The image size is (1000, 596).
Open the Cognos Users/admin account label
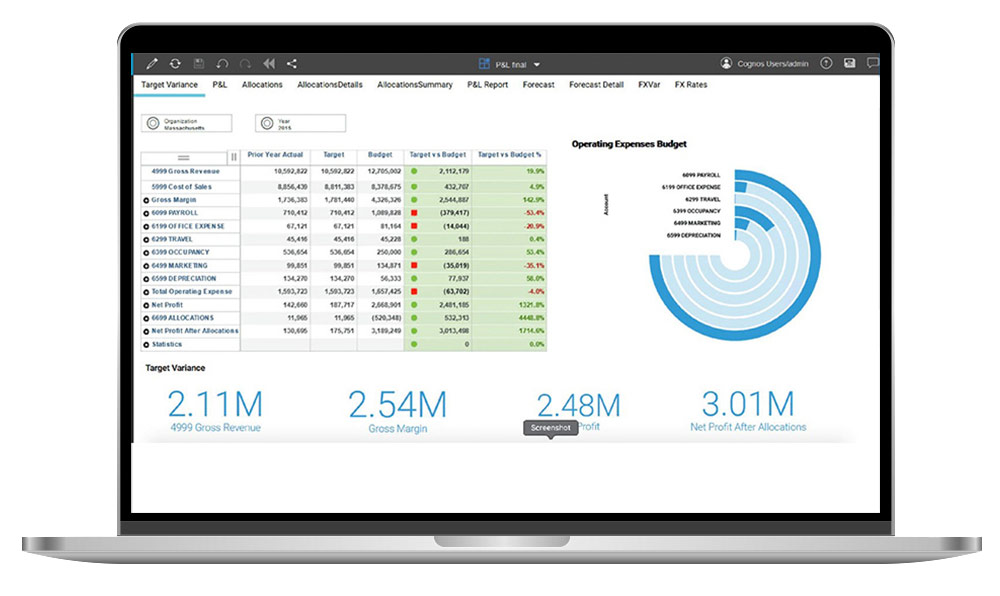point(773,64)
